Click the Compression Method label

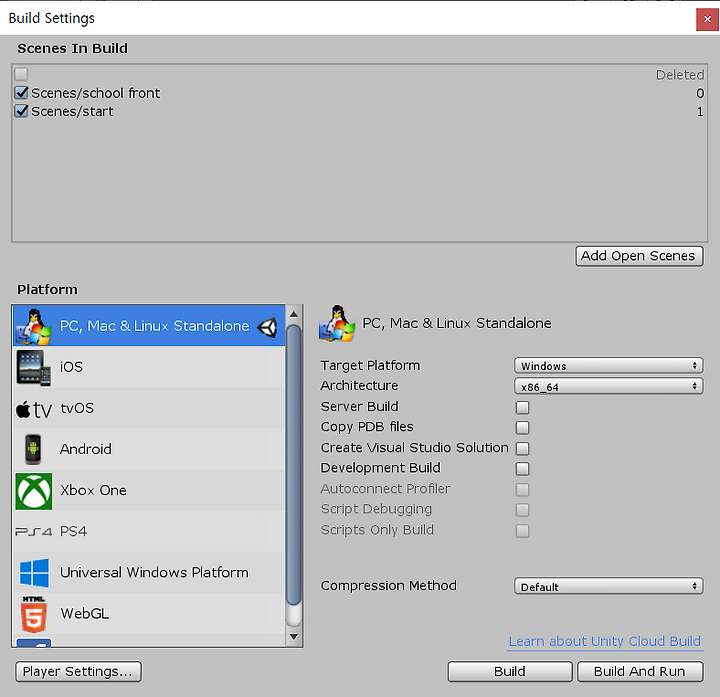click(x=388, y=585)
